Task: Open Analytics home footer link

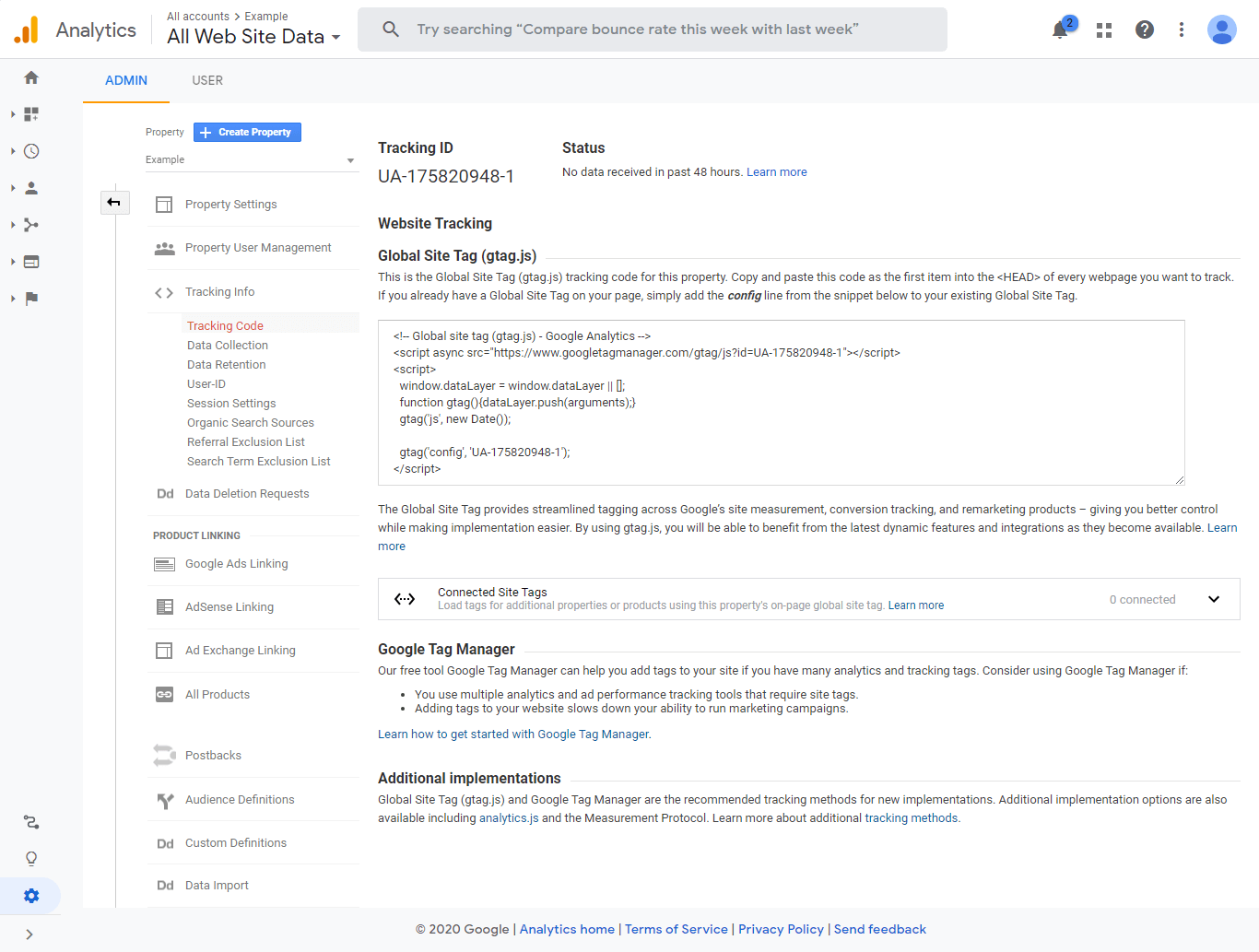Action: coord(567,929)
